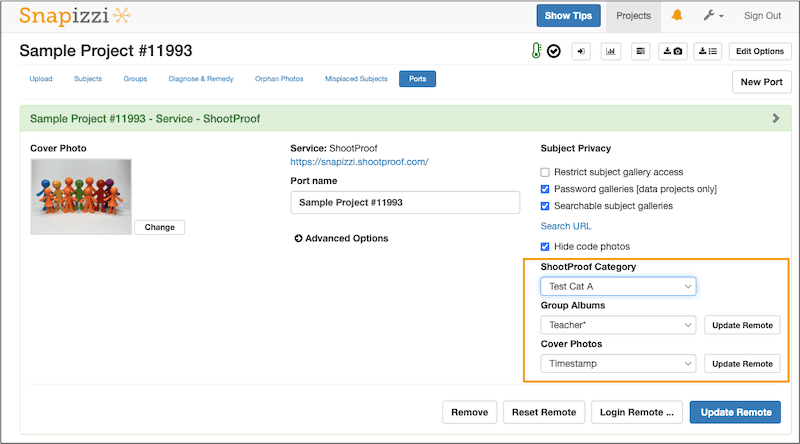Screen dimensions: 800x444
Task: Click the download list icon
Action: coord(708,51)
